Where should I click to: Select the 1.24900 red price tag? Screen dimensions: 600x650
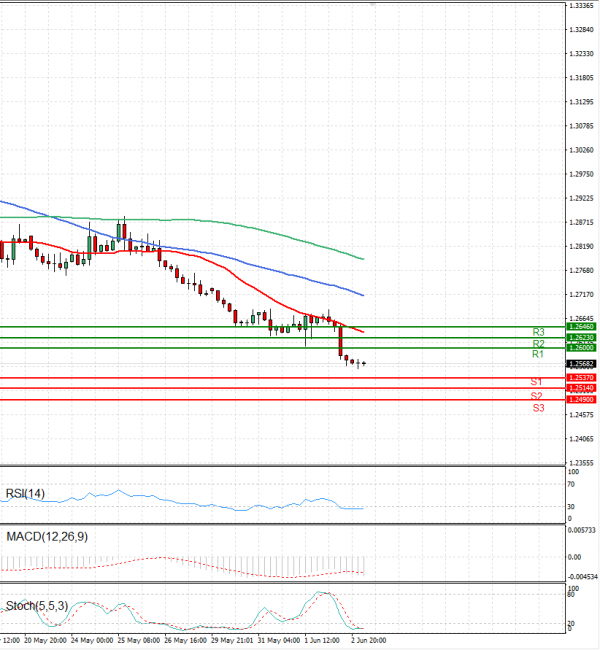tap(581, 399)
